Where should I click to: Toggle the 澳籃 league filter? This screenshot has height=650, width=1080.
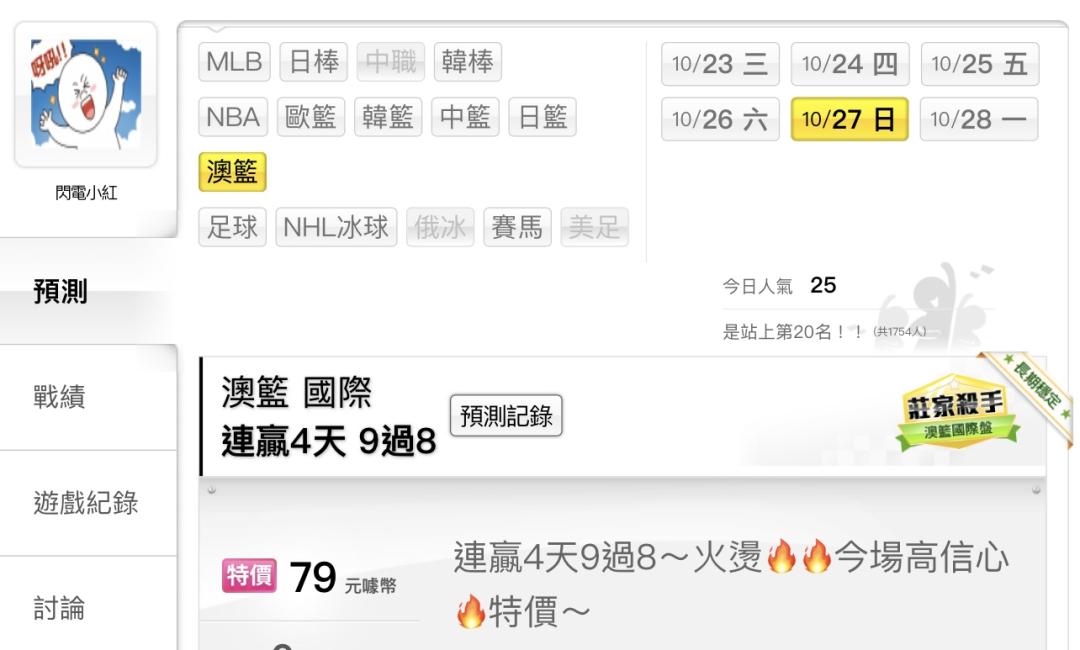(x=232, y=172)
